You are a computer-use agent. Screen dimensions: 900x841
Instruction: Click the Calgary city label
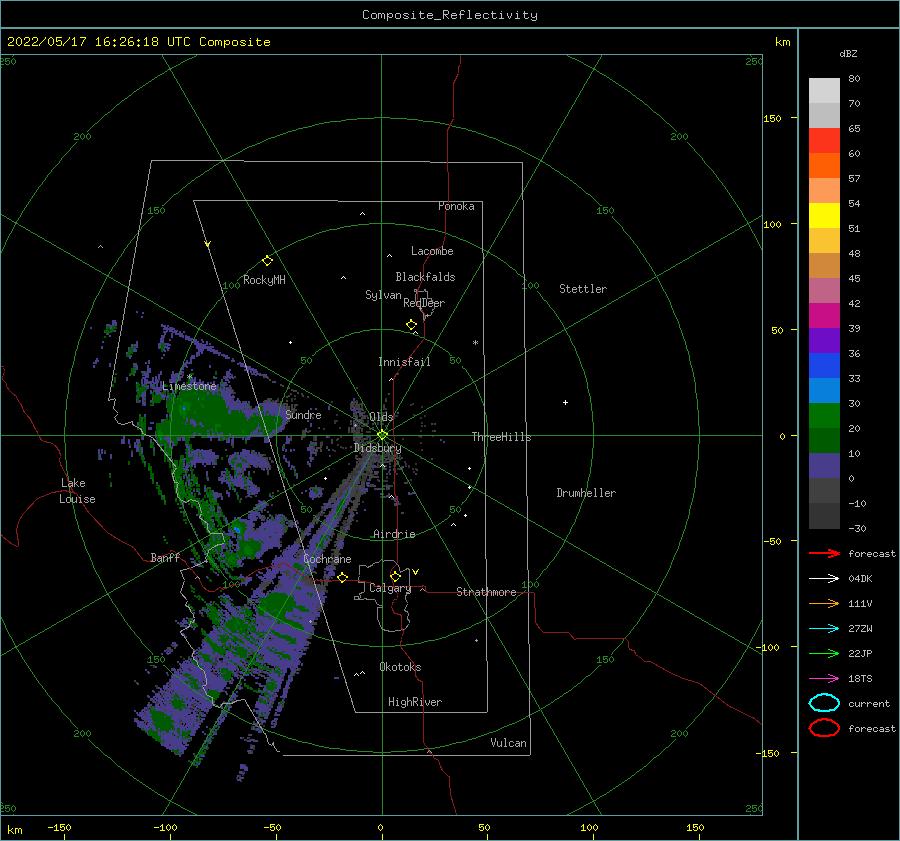390,588
